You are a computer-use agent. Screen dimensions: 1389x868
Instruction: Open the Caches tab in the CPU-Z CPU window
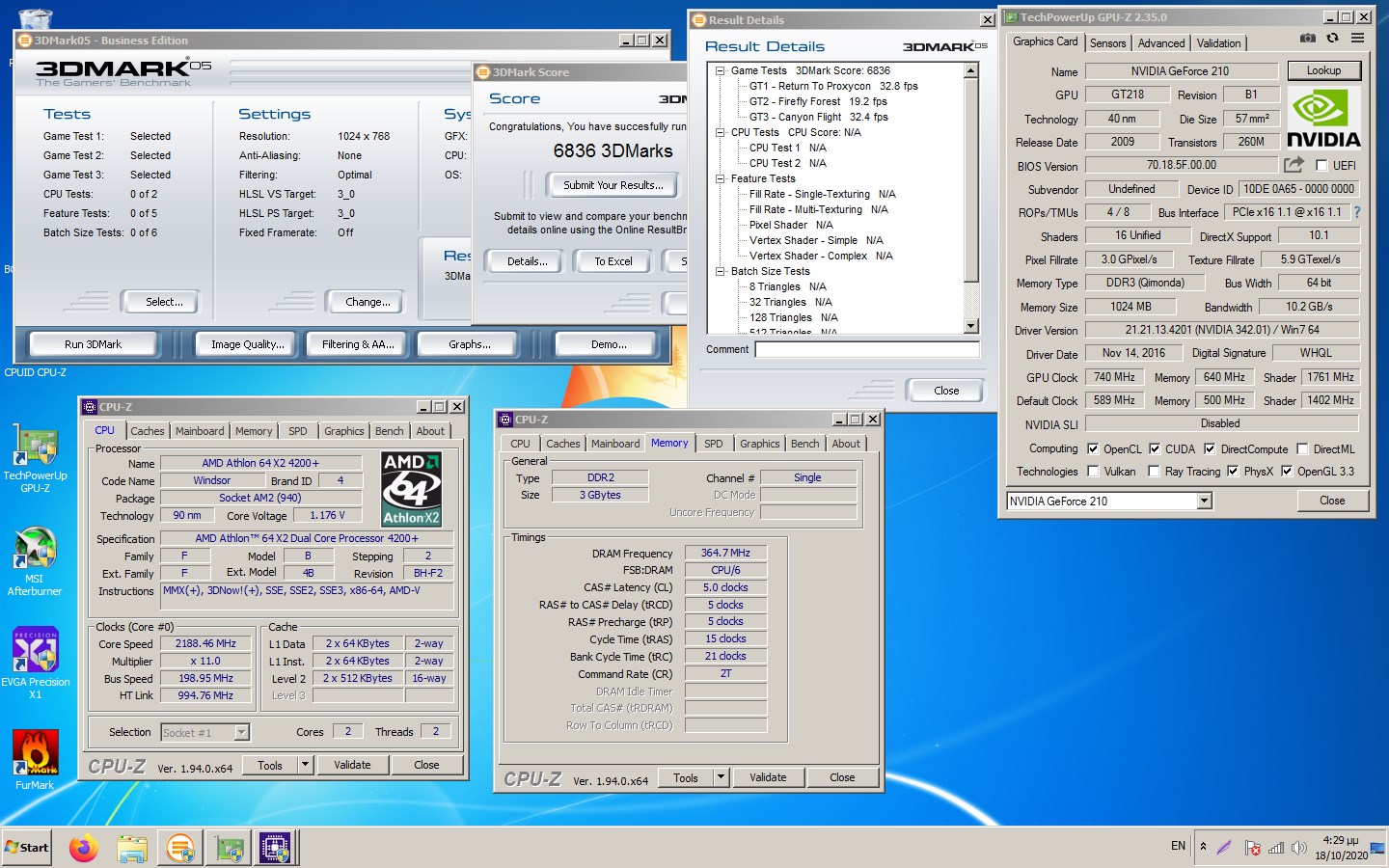[x=148, y=431]
